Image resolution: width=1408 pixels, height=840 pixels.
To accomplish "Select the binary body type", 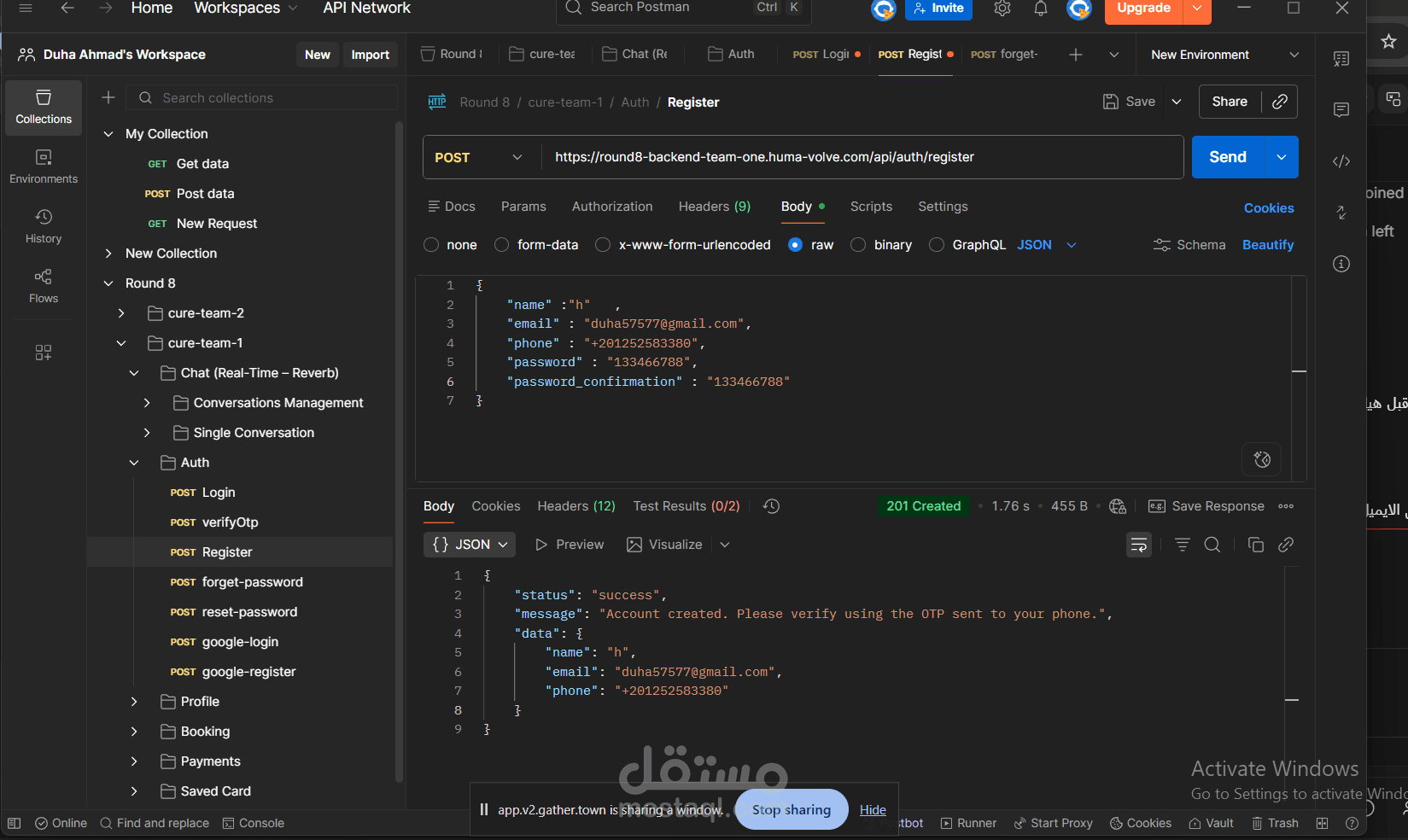I will point(881,245).
